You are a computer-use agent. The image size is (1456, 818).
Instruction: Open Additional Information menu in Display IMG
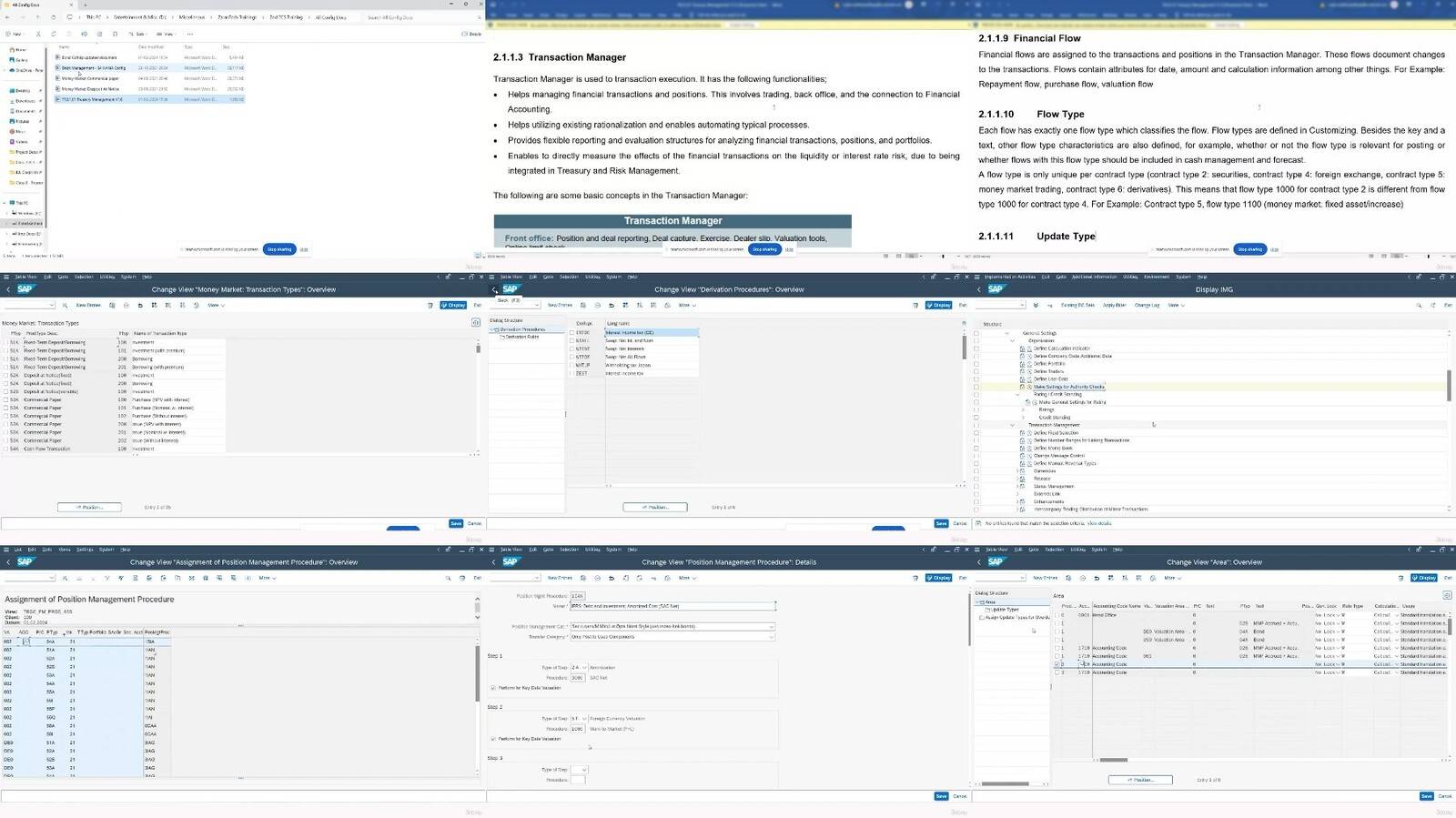pos(1094,277)
